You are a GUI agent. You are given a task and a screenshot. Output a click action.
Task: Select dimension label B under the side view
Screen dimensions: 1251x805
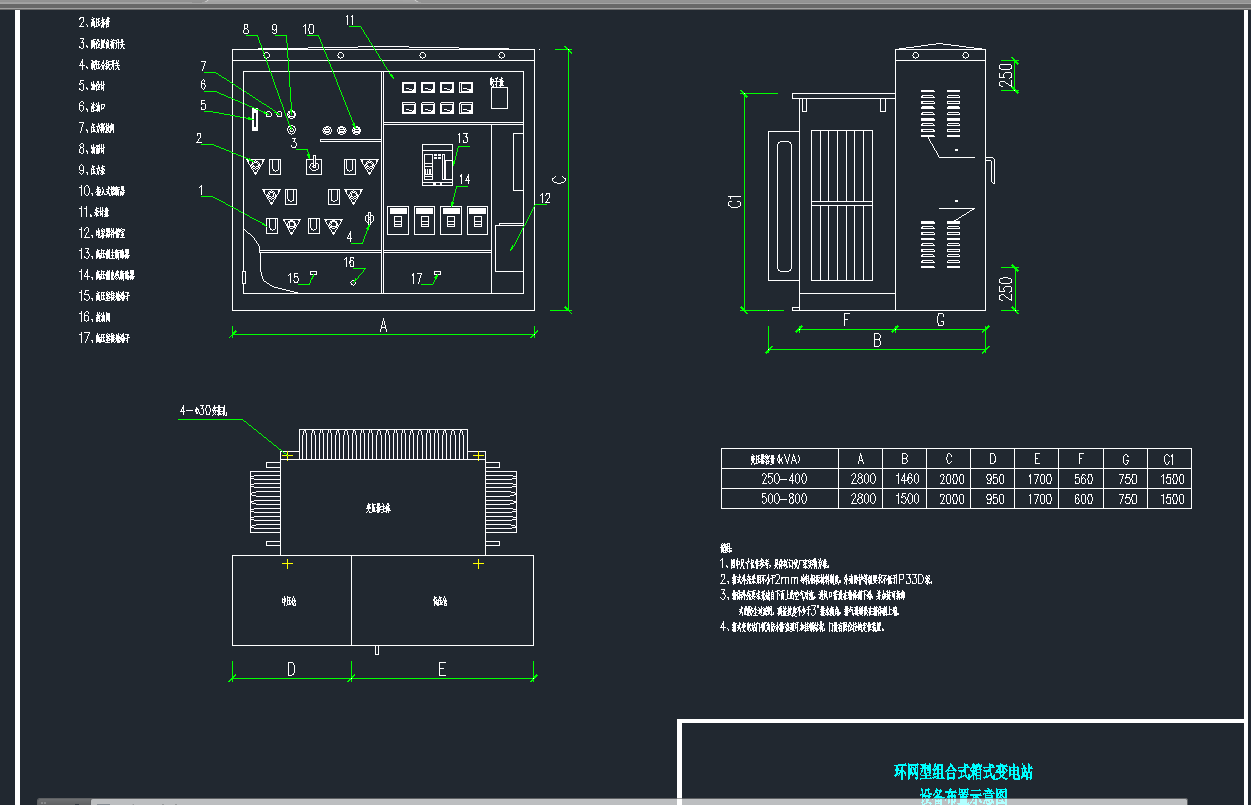point(877,340)
